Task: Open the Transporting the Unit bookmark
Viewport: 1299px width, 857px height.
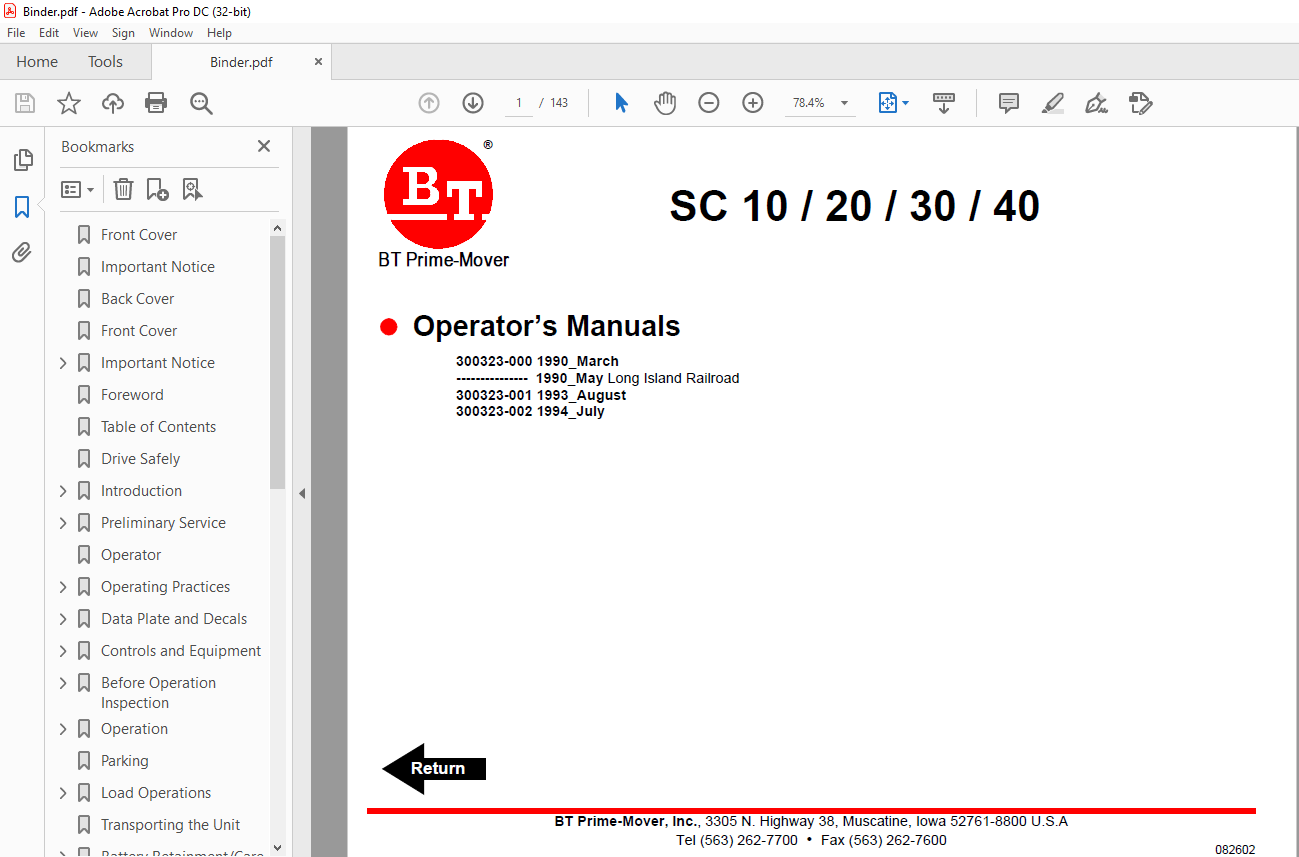Action: point(170,825)
